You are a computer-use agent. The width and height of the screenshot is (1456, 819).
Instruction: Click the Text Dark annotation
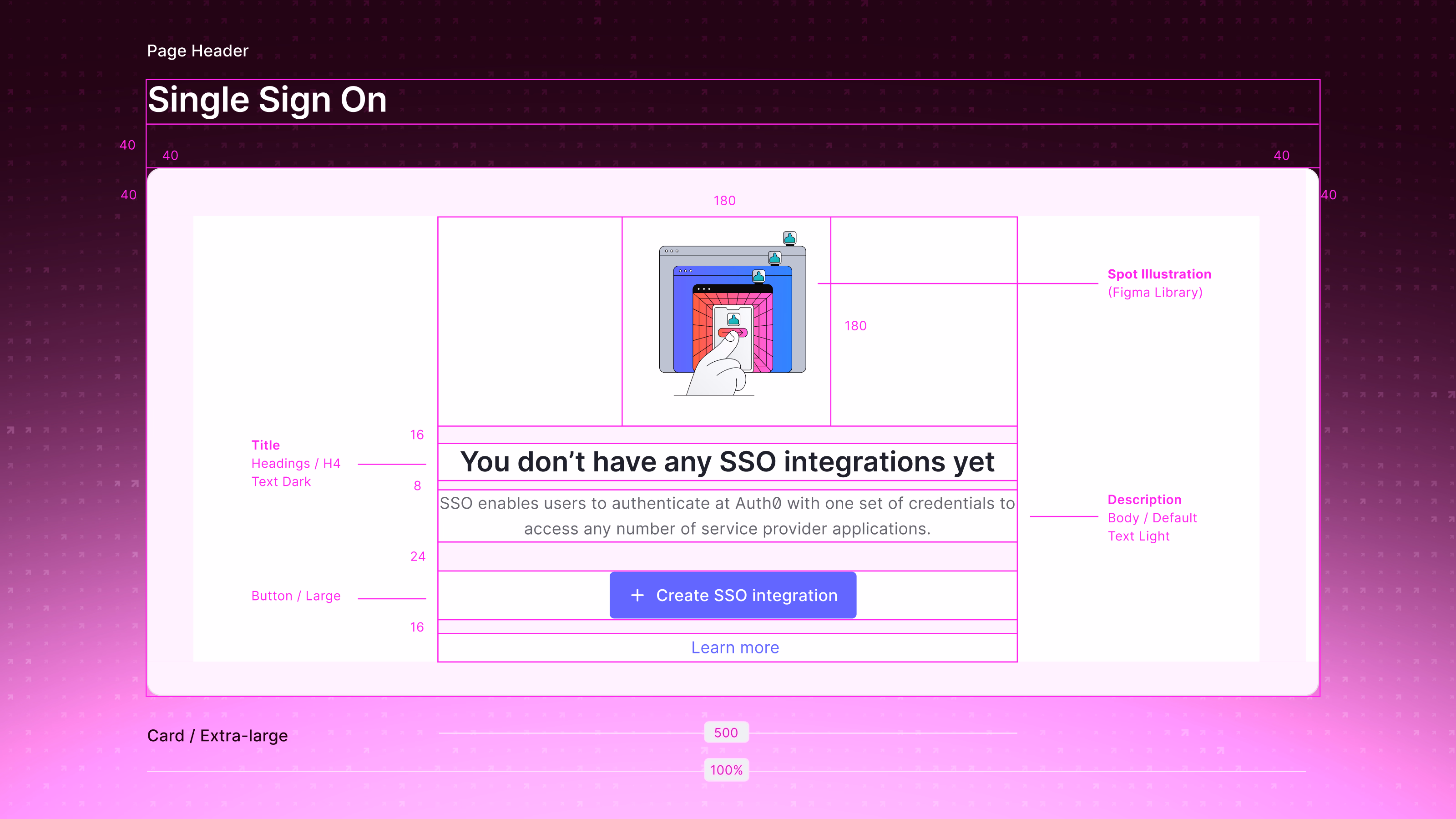pyautogui.click(x=282, y=481)
